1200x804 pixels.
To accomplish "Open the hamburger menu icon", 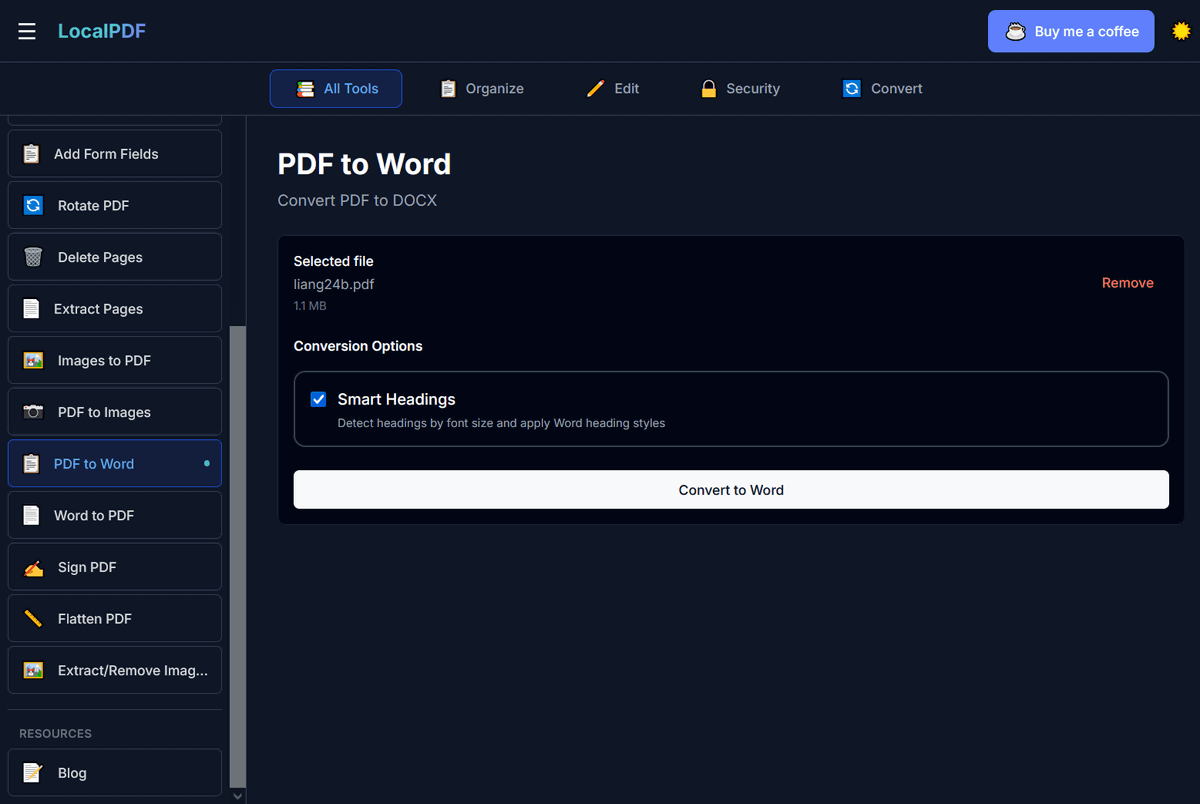I will [27, 31].
